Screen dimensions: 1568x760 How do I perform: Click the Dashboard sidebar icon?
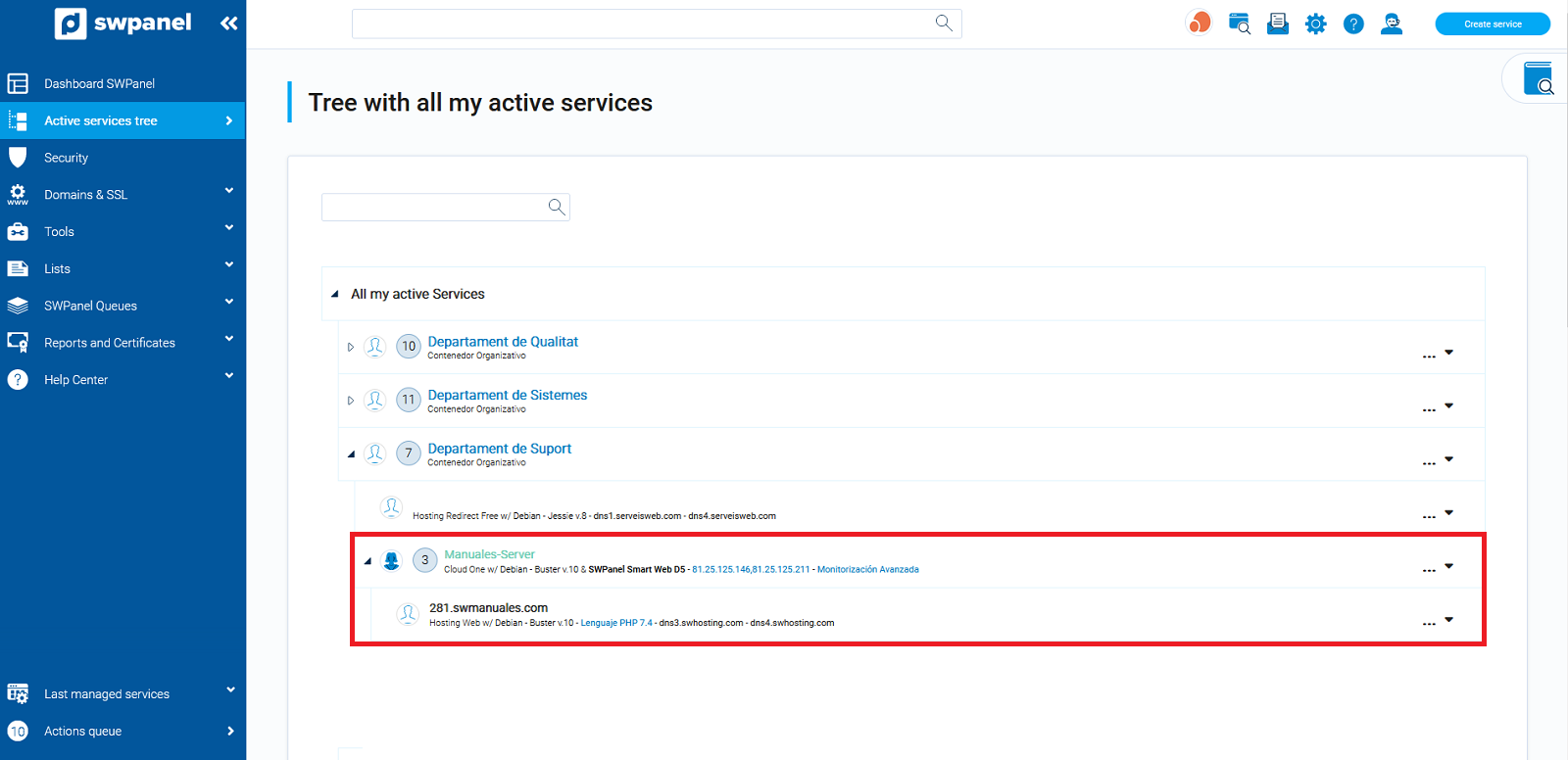pyautogui.click(x=18, y=83)
